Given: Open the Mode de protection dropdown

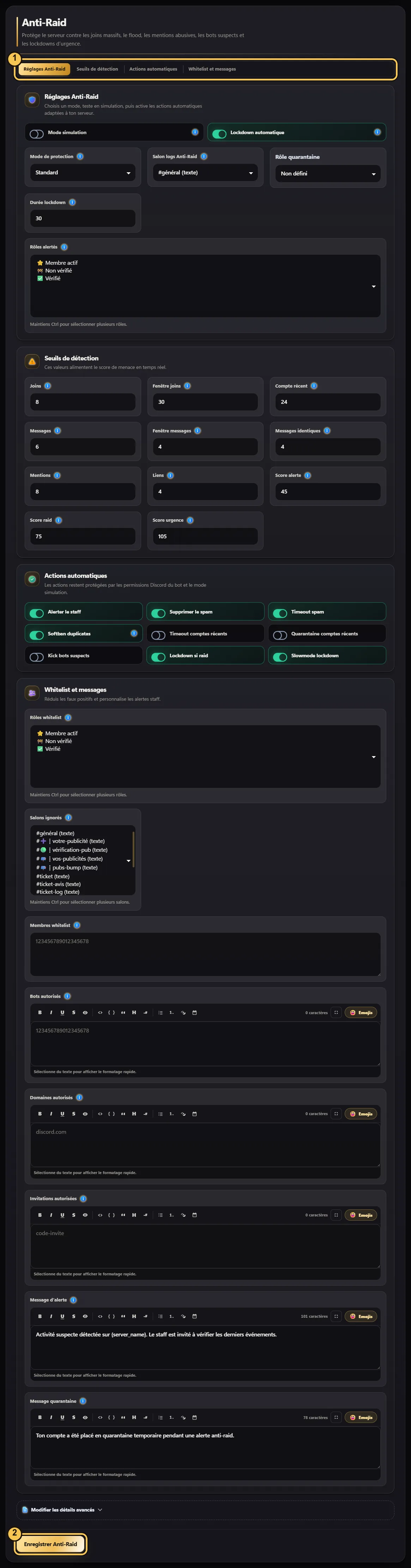Looking at the screenshot, I should [x=83, y=173].
